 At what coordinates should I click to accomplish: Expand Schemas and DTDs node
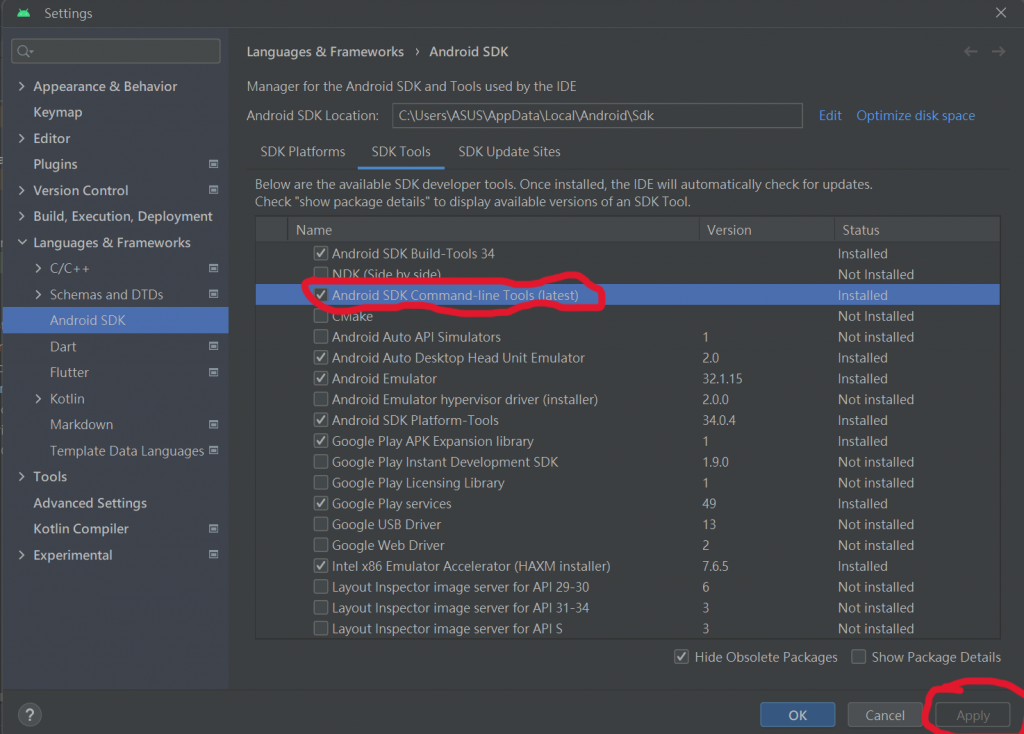click(x=38, y=295)
